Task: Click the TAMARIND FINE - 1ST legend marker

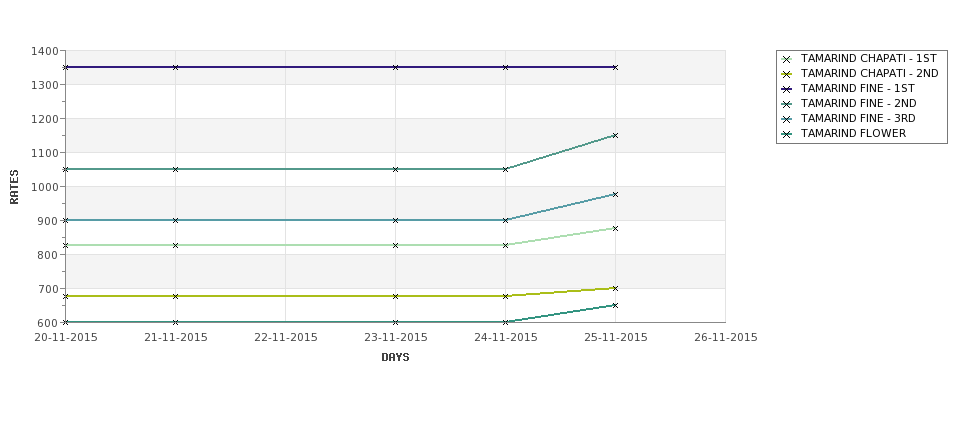Action: coord(787,89)
